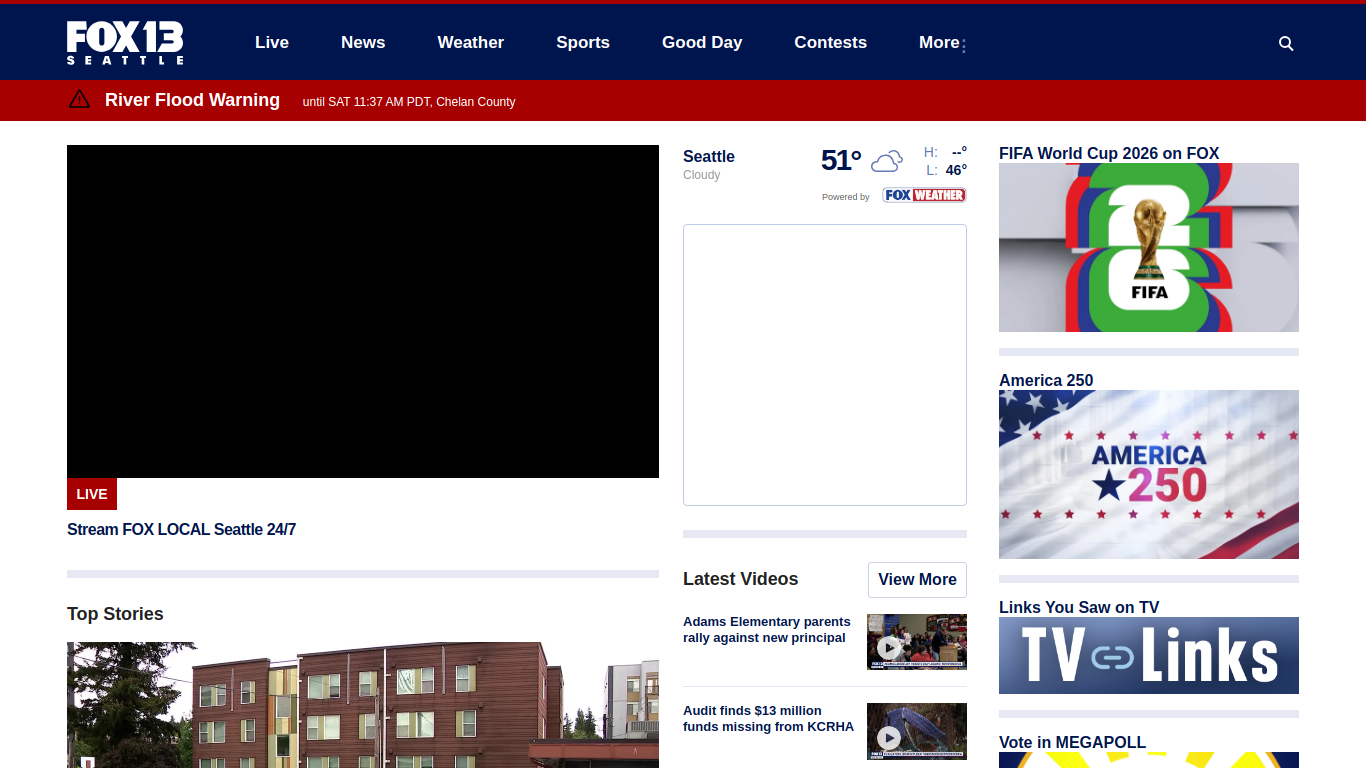1366x768 pixels.
Task: Open Stream FOX LOCAL Seattle 24/7 link
Action: [181, 529]
